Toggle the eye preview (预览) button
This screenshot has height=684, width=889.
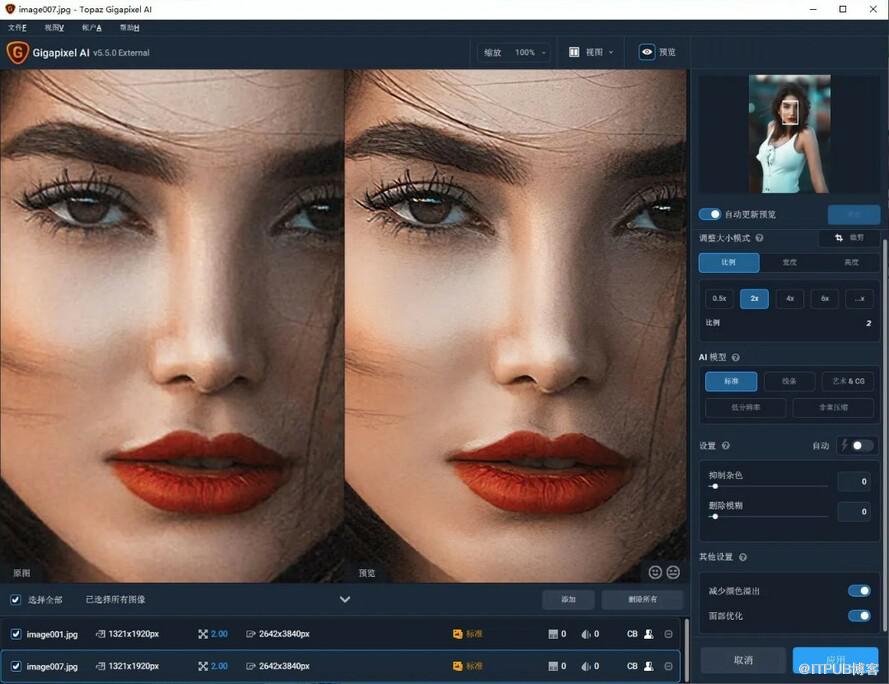point(647,52)
